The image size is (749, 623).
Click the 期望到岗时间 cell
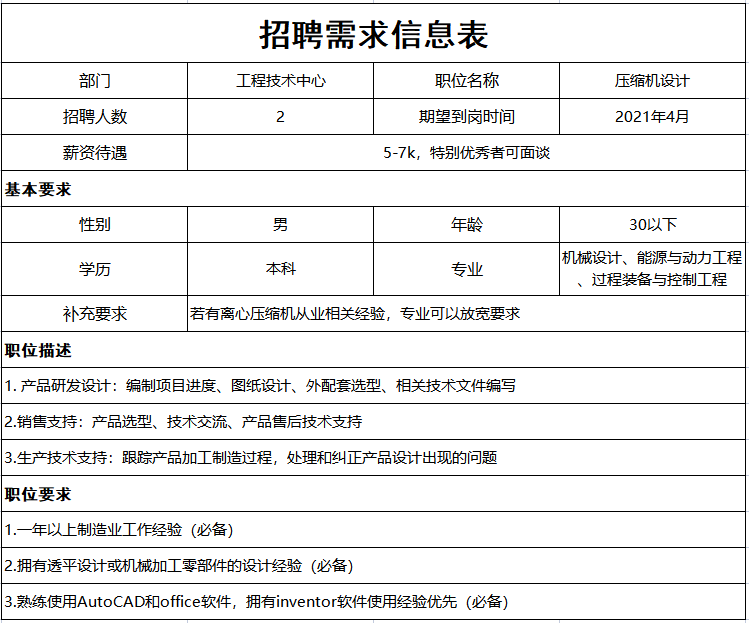[x=466, y=117]
